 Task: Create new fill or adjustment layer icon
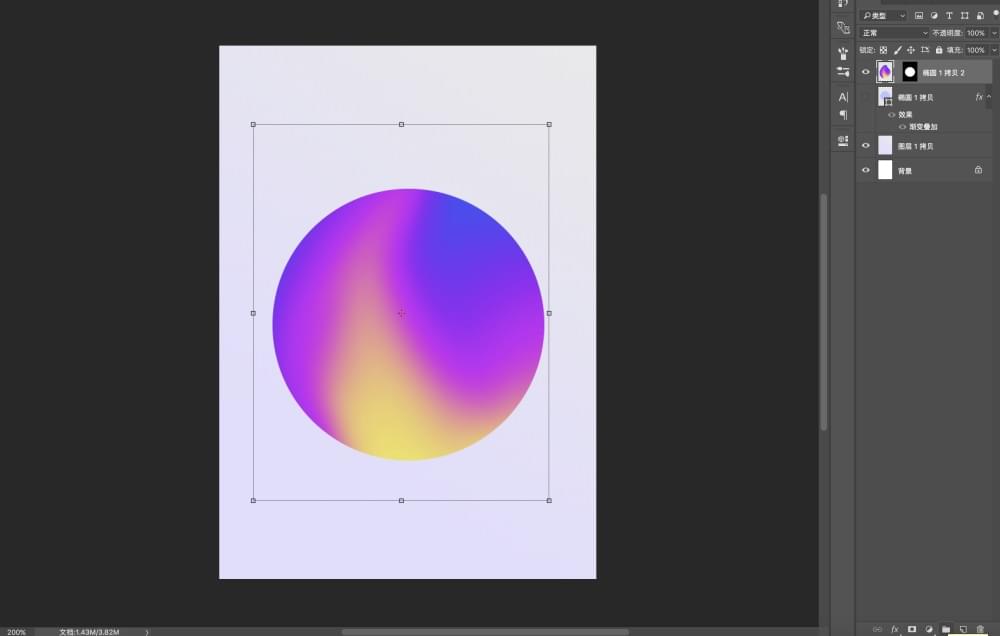click(x=929, y=630)
